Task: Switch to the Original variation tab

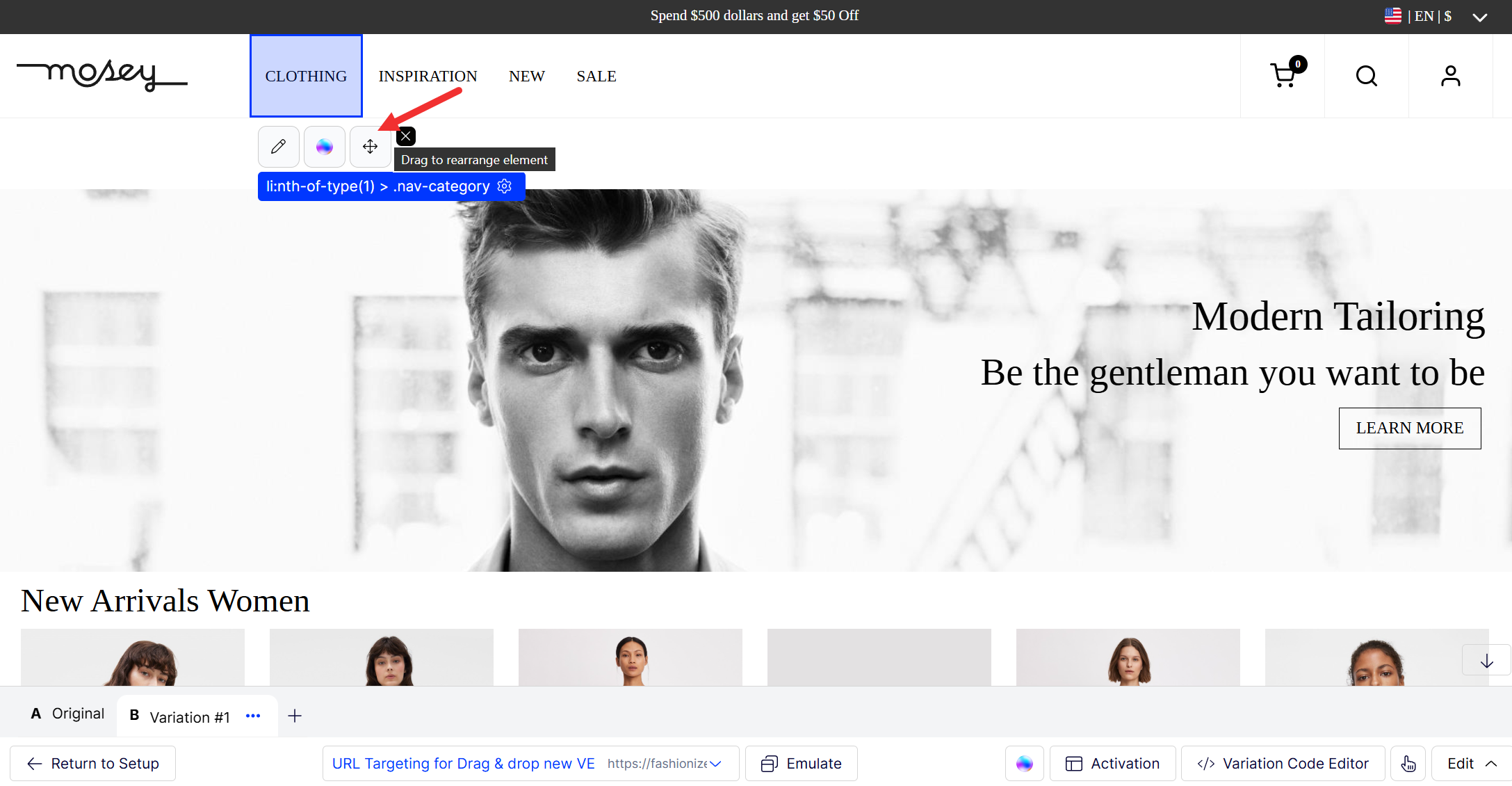Action: coord(68,714)
